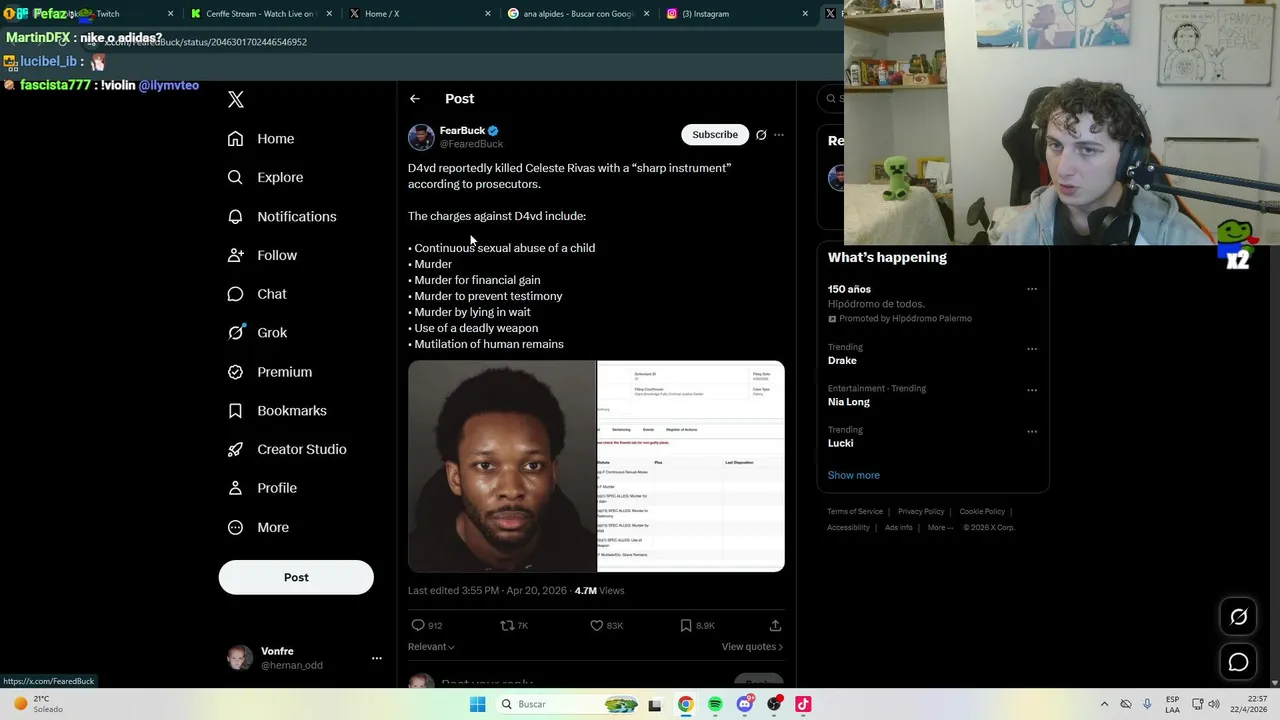
Task: Subscribe to FearBuck
Action: [715, 134]
